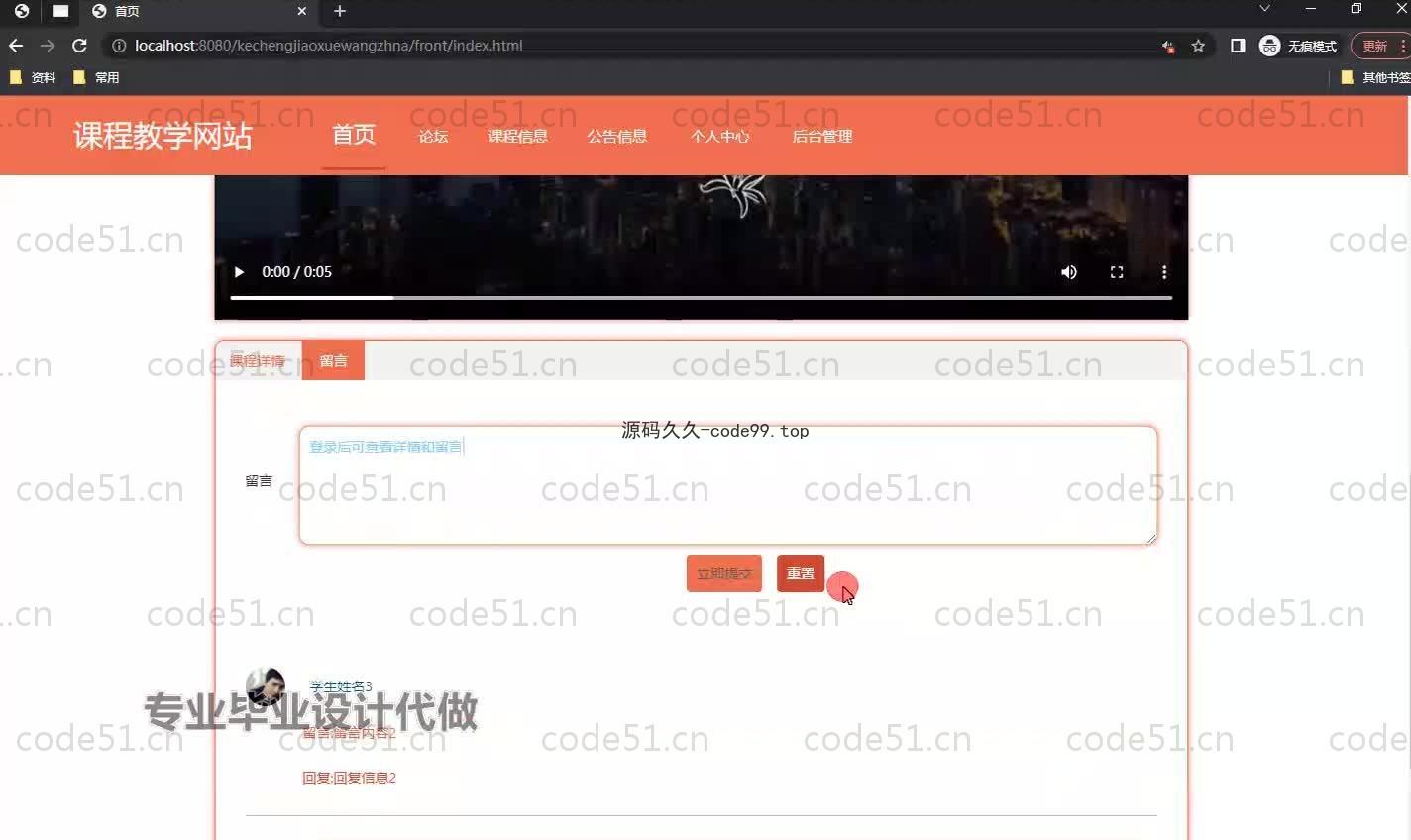The width and height of the screenshot is (1411, 840).
Task: Open 个人中心 navigation item
Action: 719,137
